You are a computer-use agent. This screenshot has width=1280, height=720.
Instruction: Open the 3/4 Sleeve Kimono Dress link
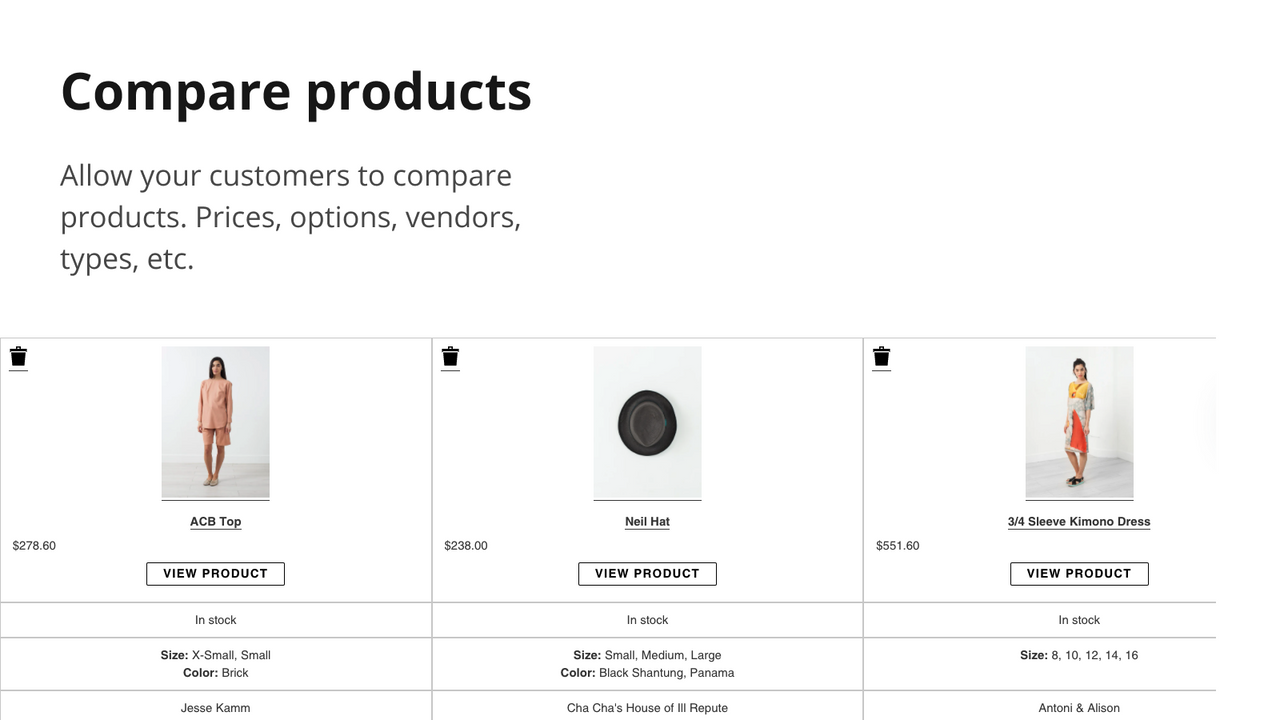point(1079,521)
